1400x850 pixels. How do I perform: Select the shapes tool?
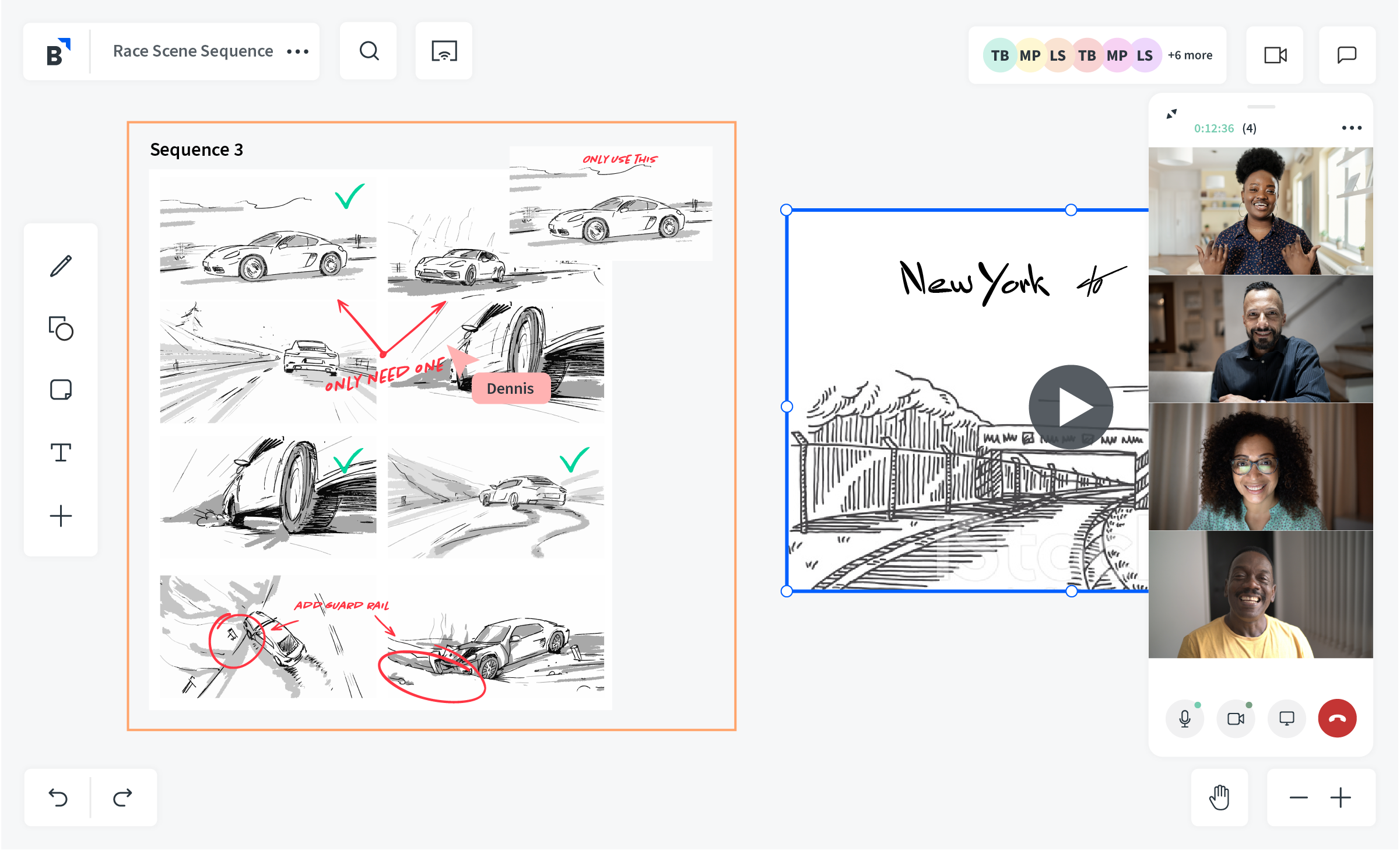tap(61, 328)
